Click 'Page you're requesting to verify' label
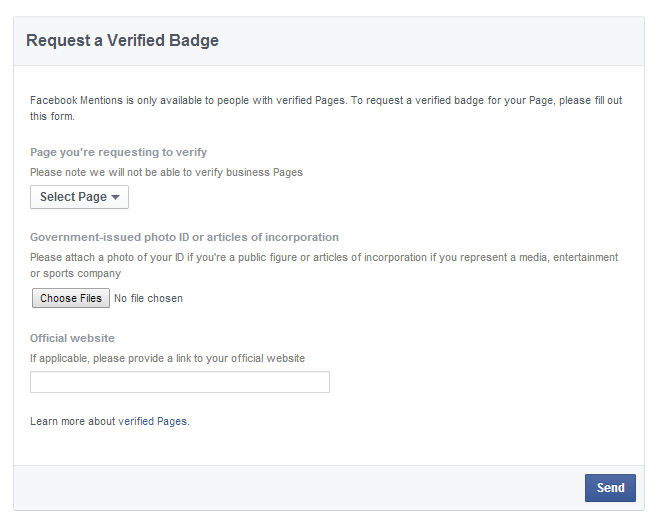This screenshot has height=525, width=660. (x=118, y=152)
